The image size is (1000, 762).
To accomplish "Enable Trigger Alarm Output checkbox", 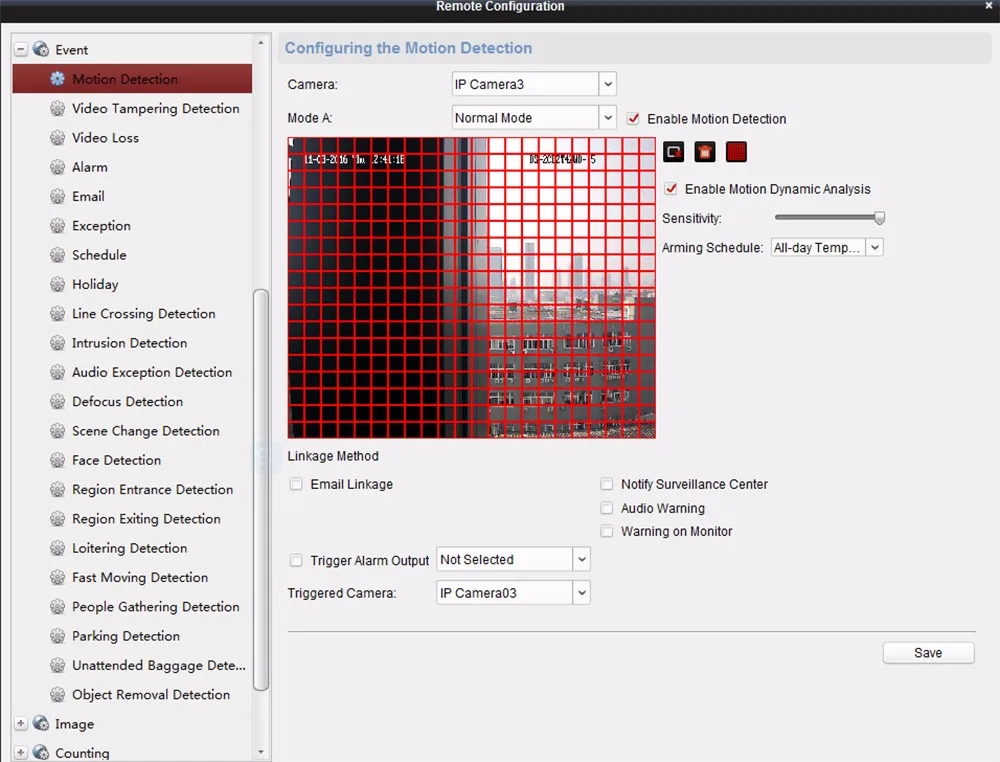I will 296,560.
